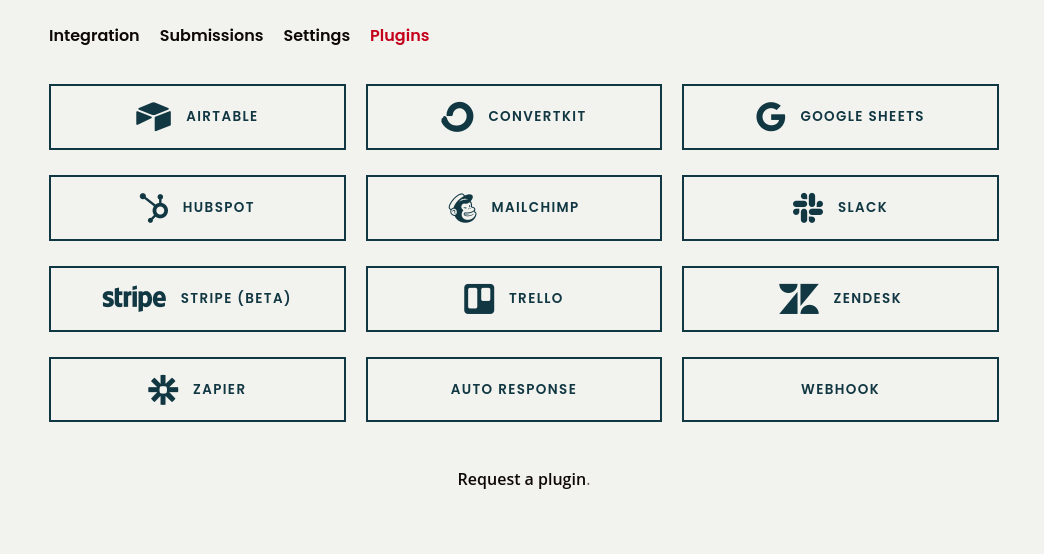This screenshot has width=1044, height=554.
Task: Open the Integration tab
Action: coord(94,36)
